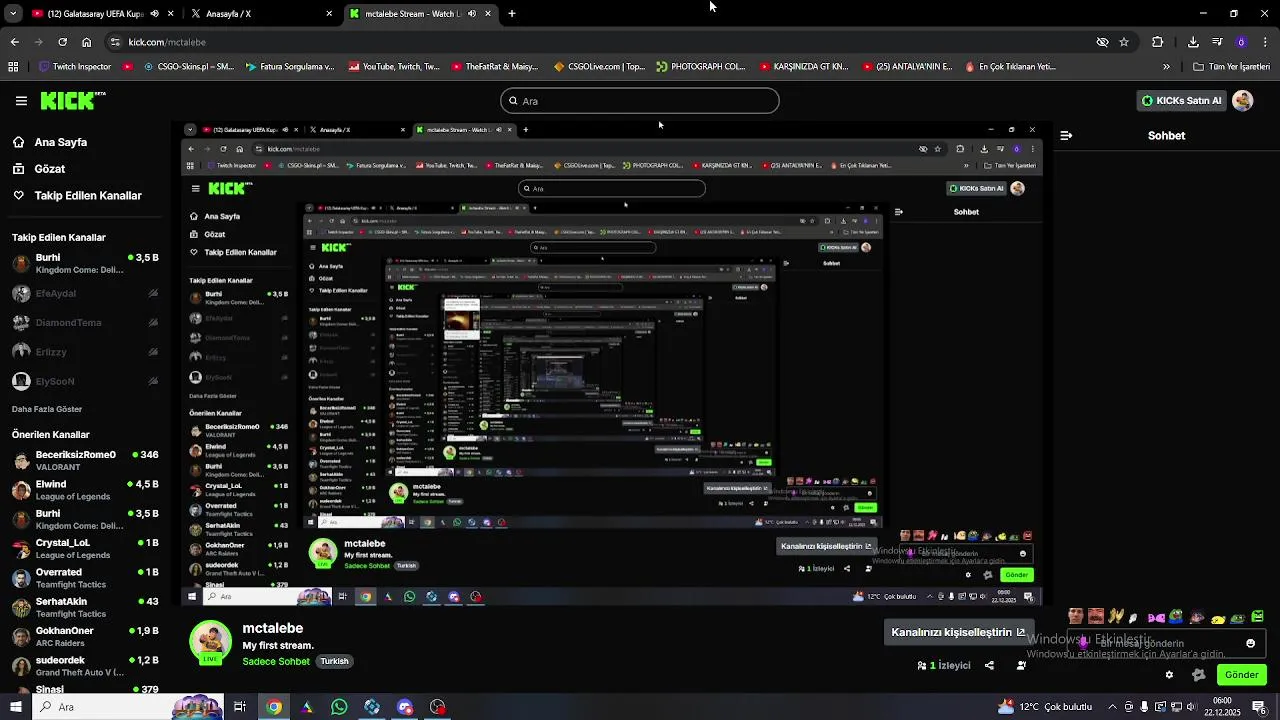Mute the Galatasaray UEFA tab audio
This screenshot has width=1280, height=720.
click(154, 14)
